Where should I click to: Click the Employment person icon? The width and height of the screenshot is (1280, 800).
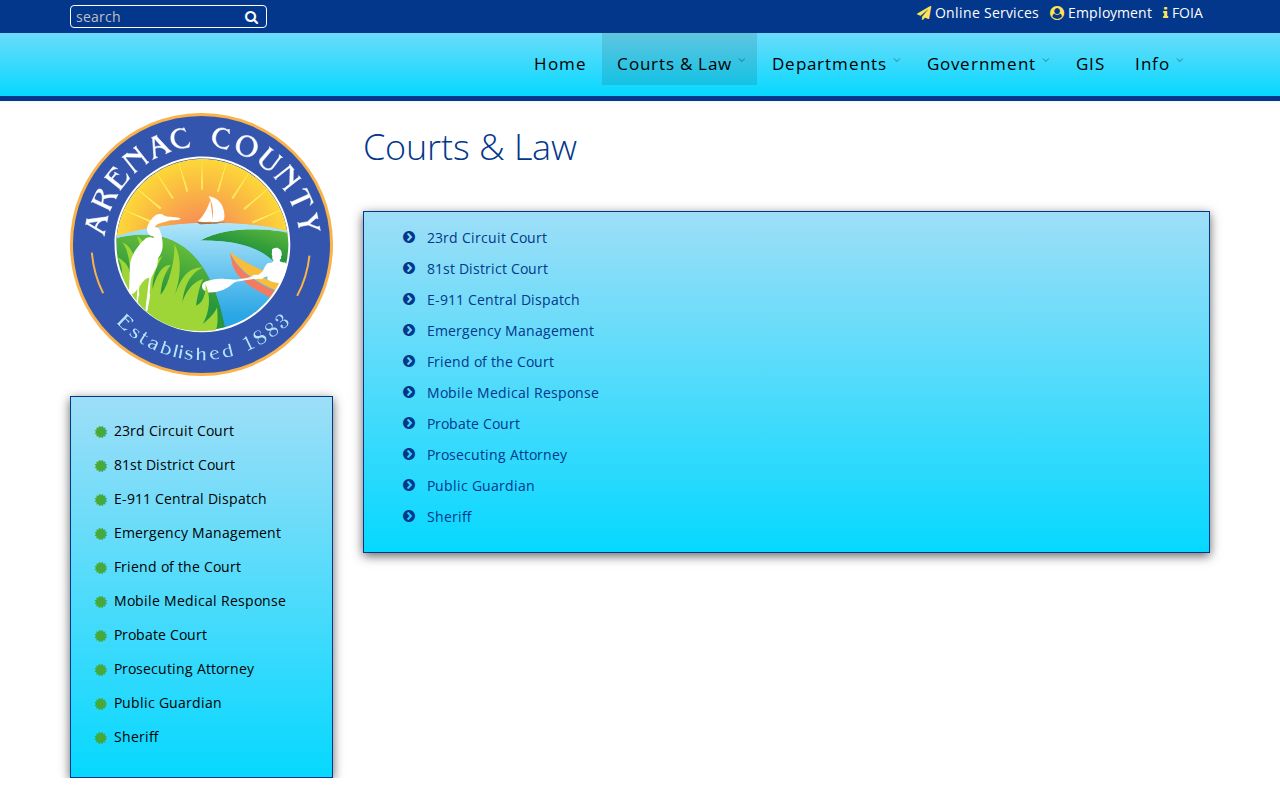click(x=1057, y=13)
